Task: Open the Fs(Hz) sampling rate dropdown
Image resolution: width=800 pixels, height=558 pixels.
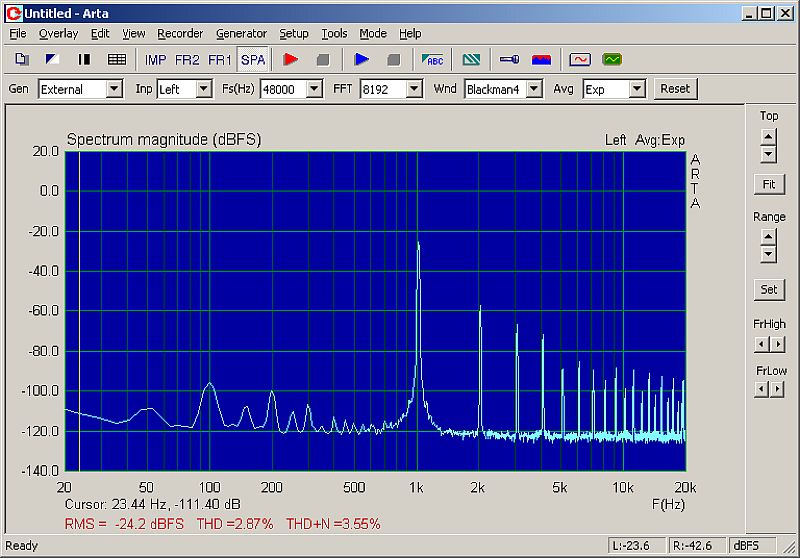Action: pos(314,89)
